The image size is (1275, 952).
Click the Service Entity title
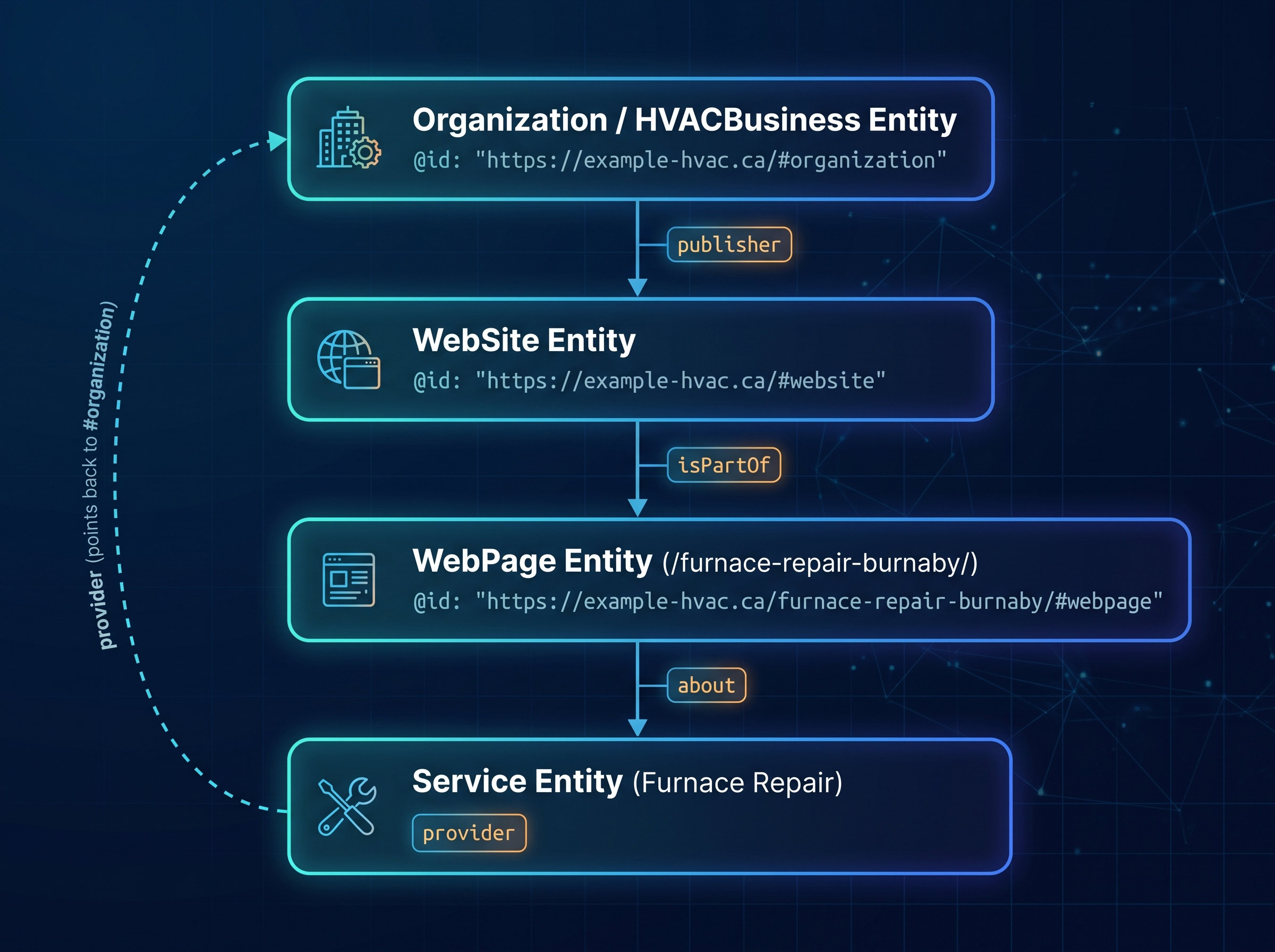517,781
